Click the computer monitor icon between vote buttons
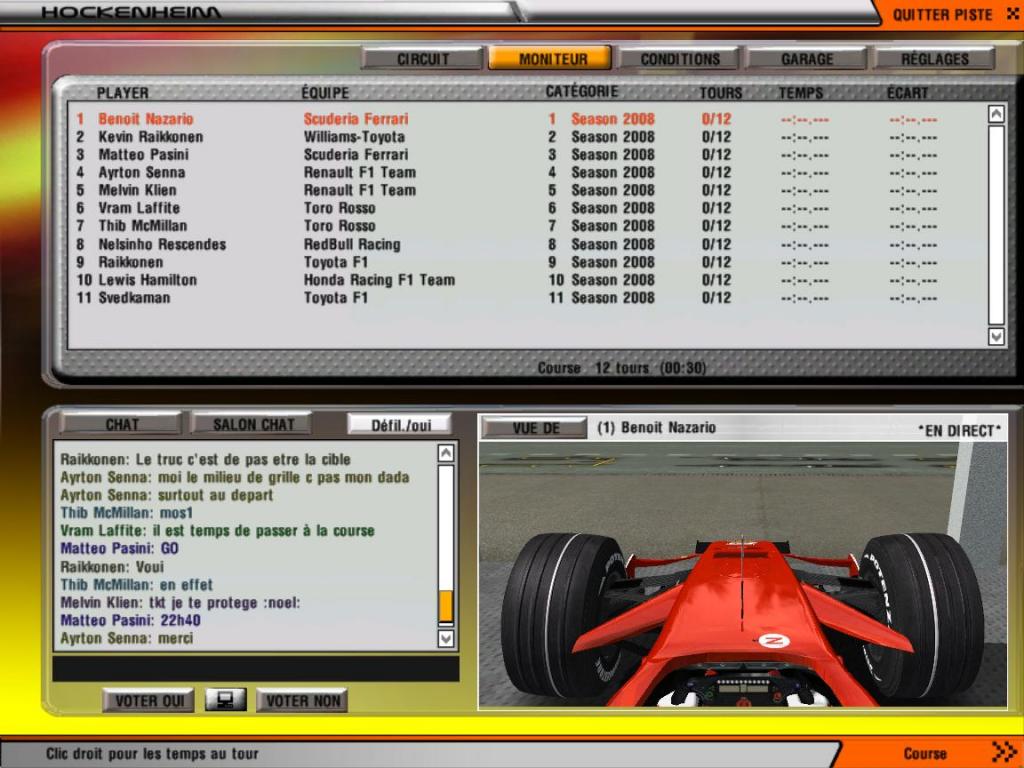The height and width of the screenshot is (768, 1024). pyautogui.click(x=225, y=700)
